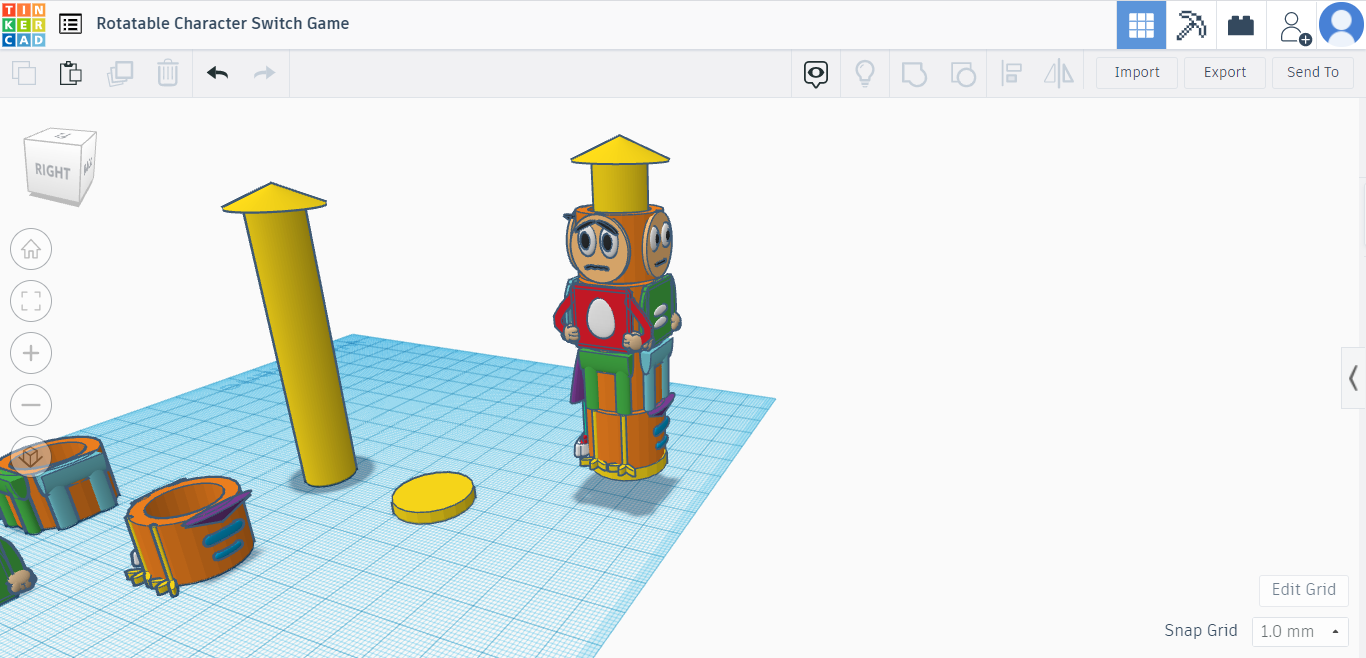Click the Show all lightbulb icon

pyautogui.click(x=865, y=73)
